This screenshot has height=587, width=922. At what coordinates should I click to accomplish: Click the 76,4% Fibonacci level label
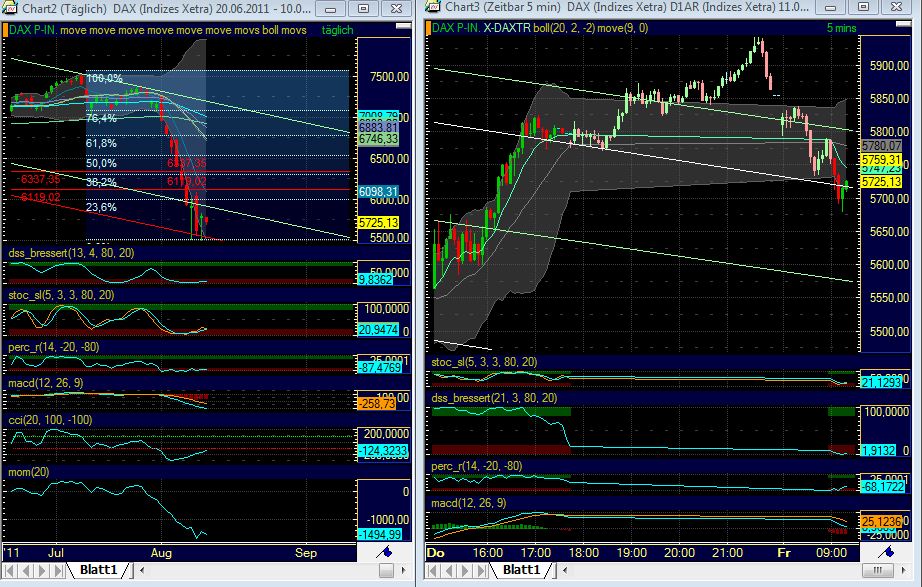point(102,118)
